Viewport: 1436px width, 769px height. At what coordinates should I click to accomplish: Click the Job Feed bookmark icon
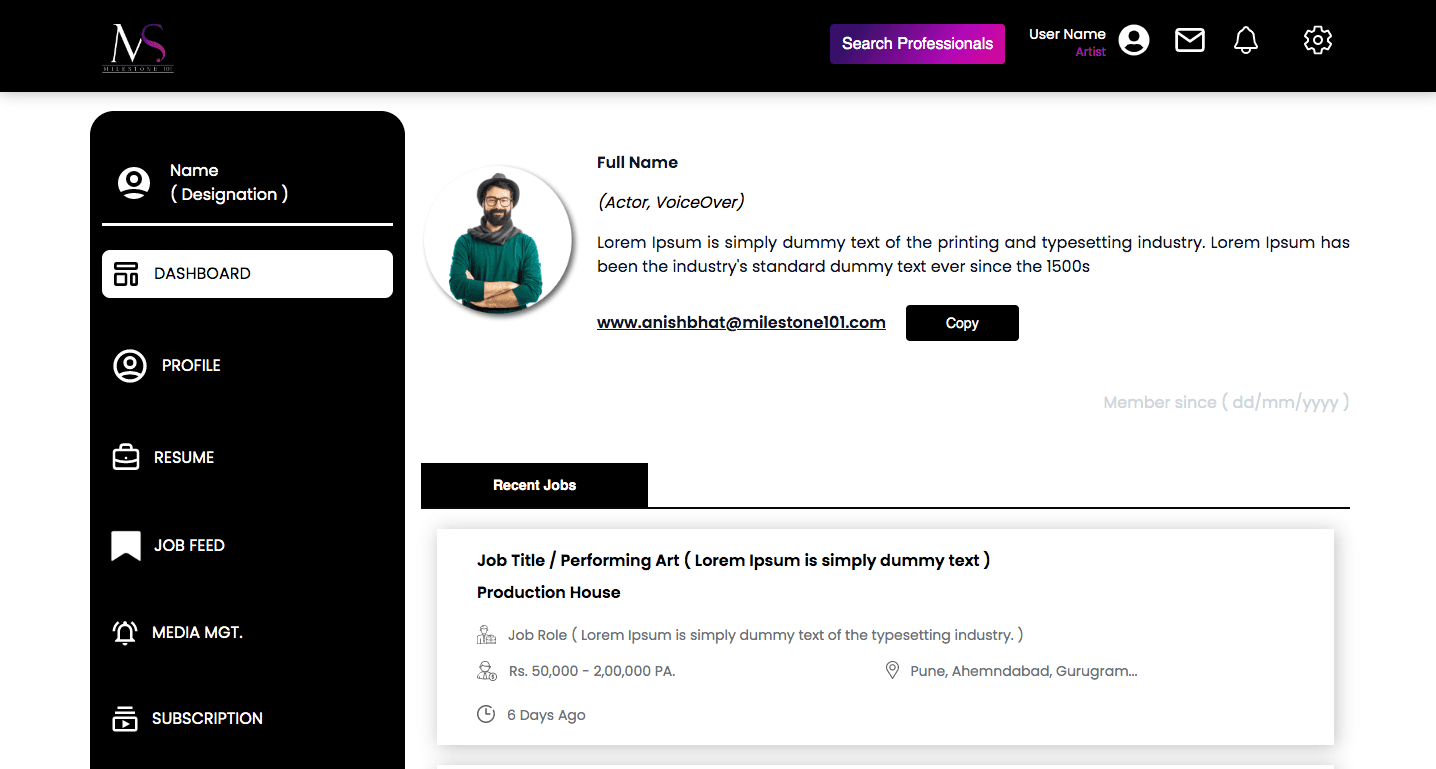(x=126, y=546)
